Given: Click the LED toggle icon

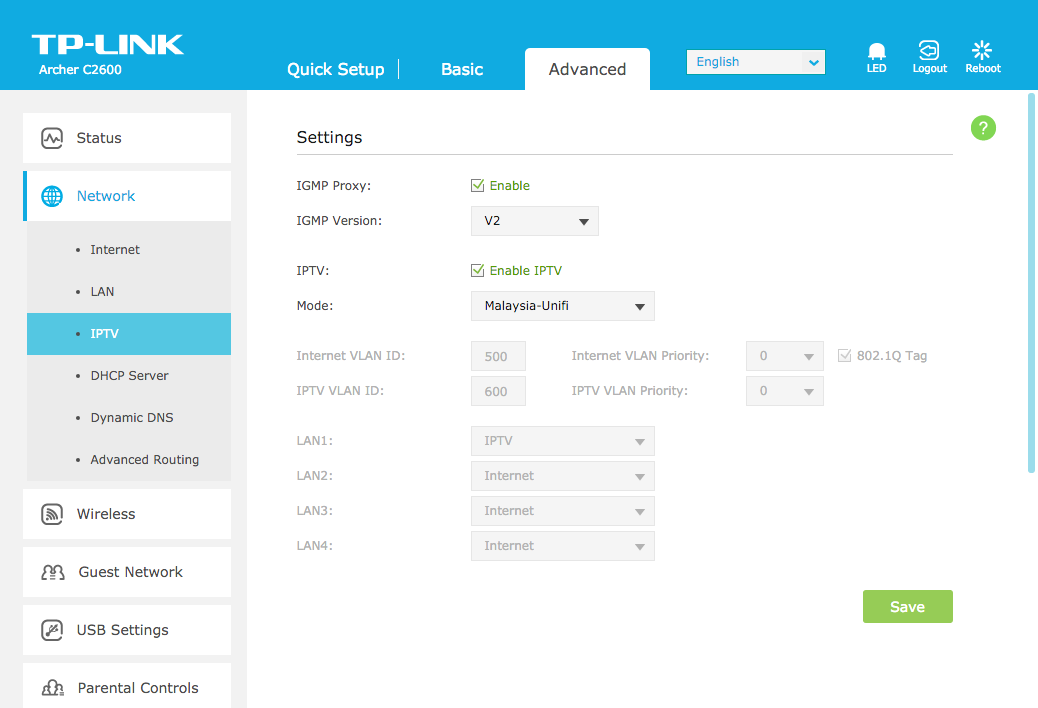Looking at the screenshot, I should [876, 51].
